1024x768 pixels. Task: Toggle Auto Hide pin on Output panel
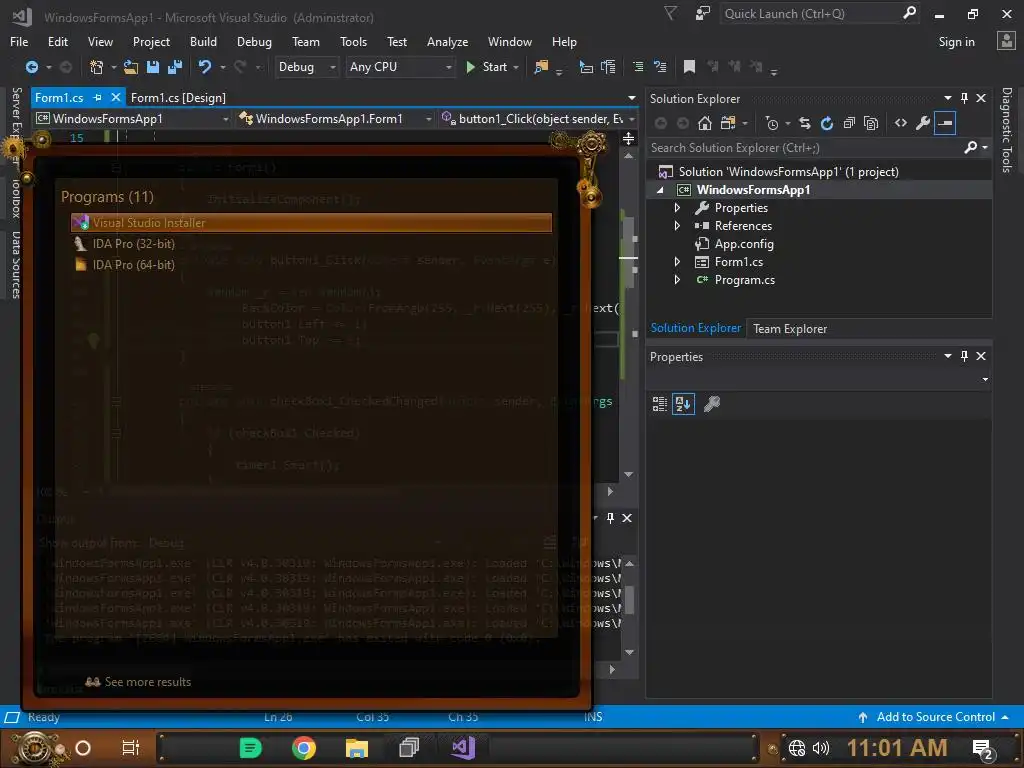click(x=610, y=518)
